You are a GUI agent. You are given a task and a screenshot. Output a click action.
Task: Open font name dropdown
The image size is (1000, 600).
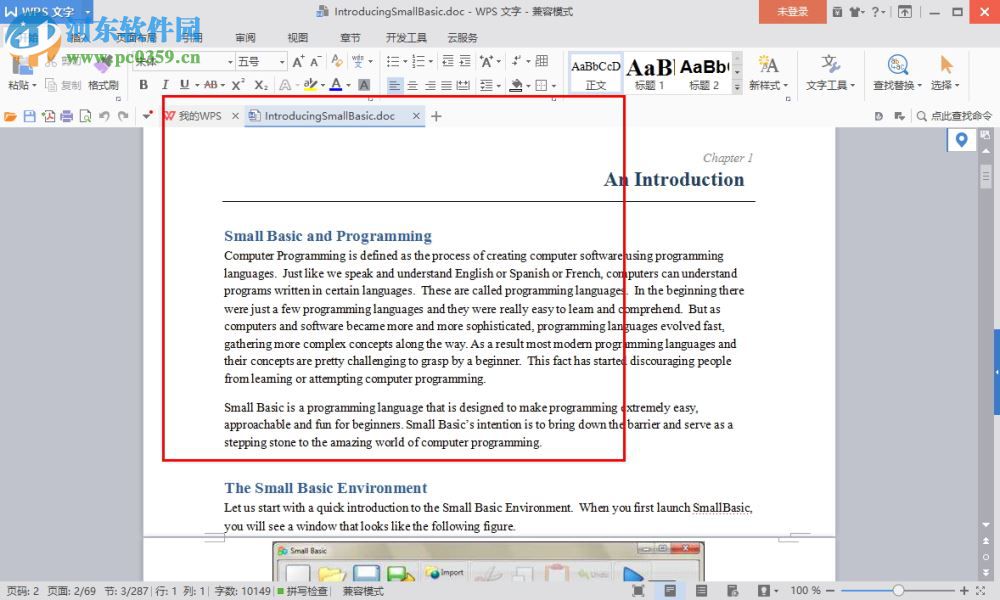point(230,62)
